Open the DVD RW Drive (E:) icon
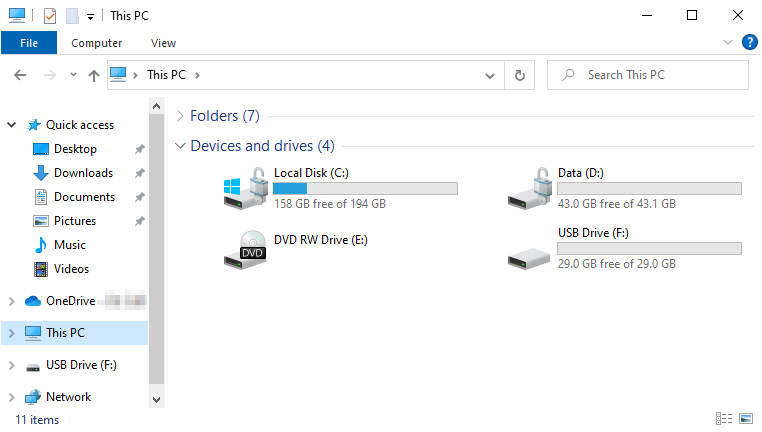 coord(244,249)
